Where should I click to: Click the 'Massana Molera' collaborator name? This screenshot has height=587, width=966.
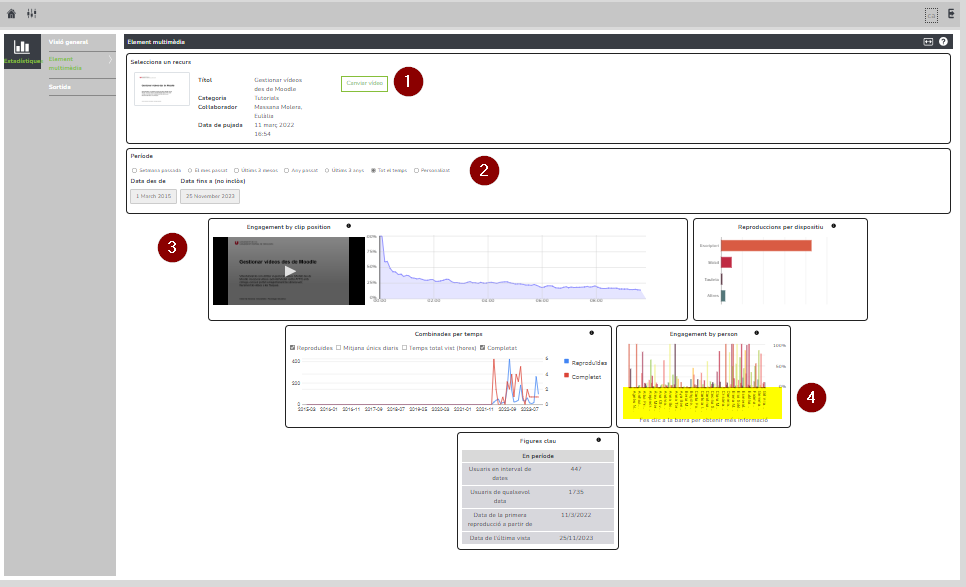pyautogui.click(x=278, y=107)
